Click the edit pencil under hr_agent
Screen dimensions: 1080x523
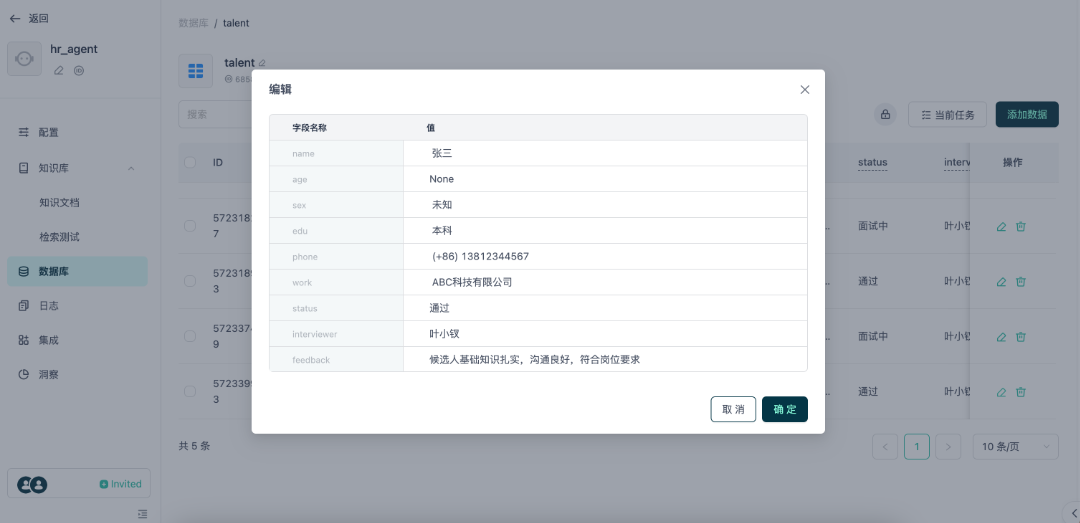coord(59,70)
